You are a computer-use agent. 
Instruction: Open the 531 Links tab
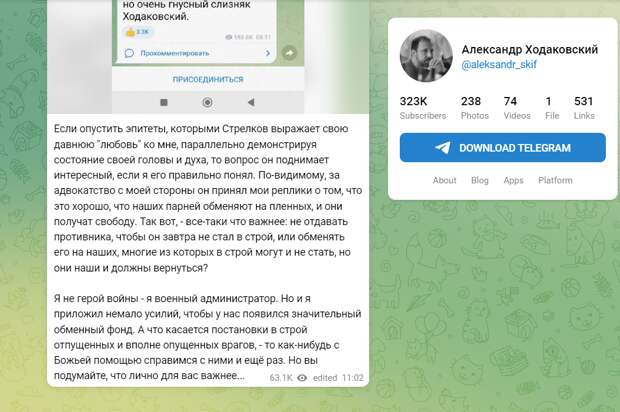[x=584, y=108]
